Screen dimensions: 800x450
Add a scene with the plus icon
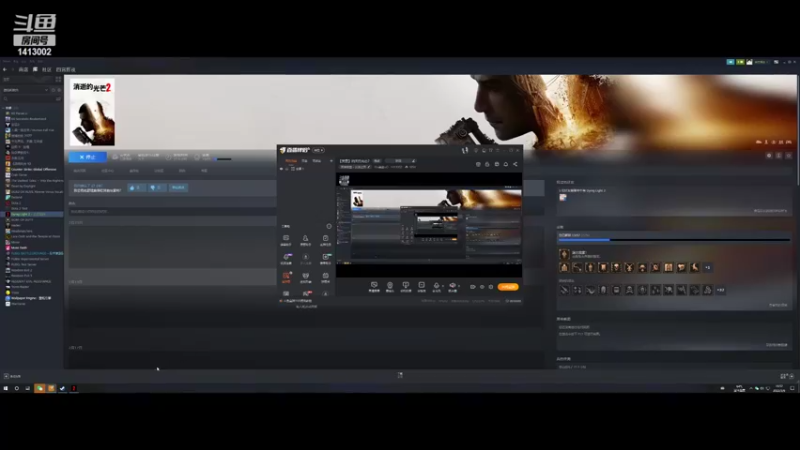coord(331,161)
